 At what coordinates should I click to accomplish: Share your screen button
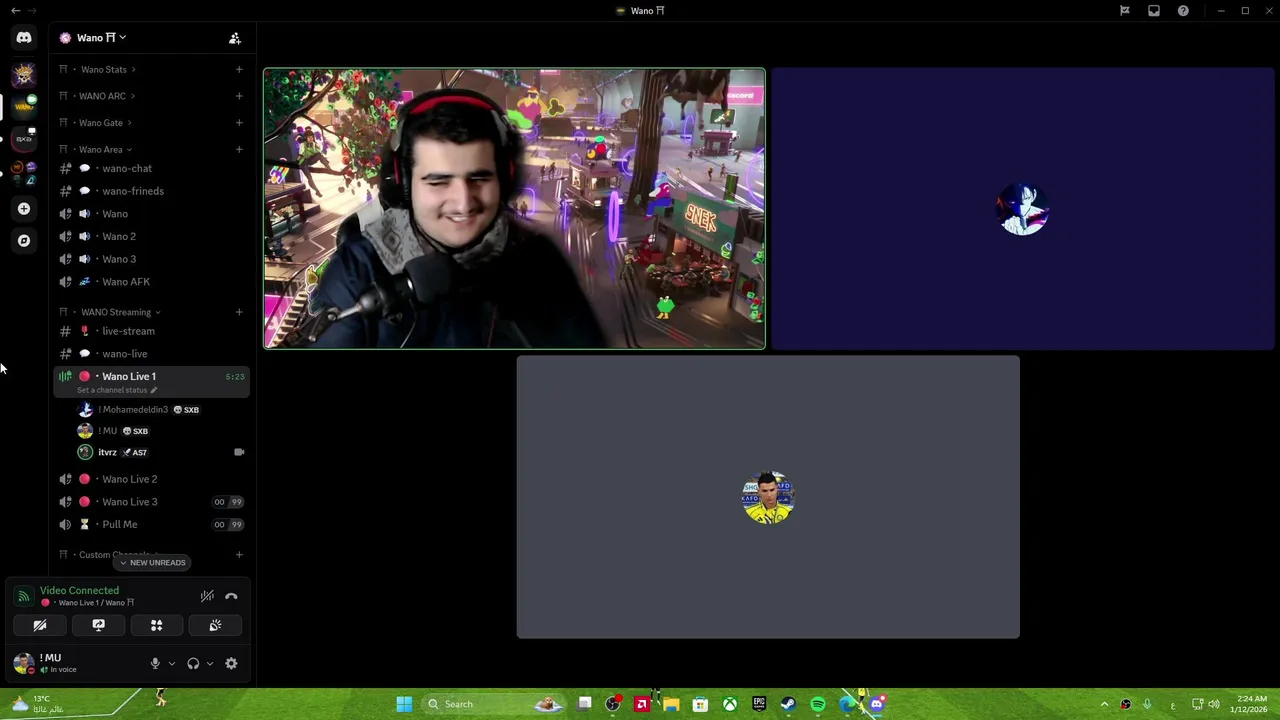(98, 626)
